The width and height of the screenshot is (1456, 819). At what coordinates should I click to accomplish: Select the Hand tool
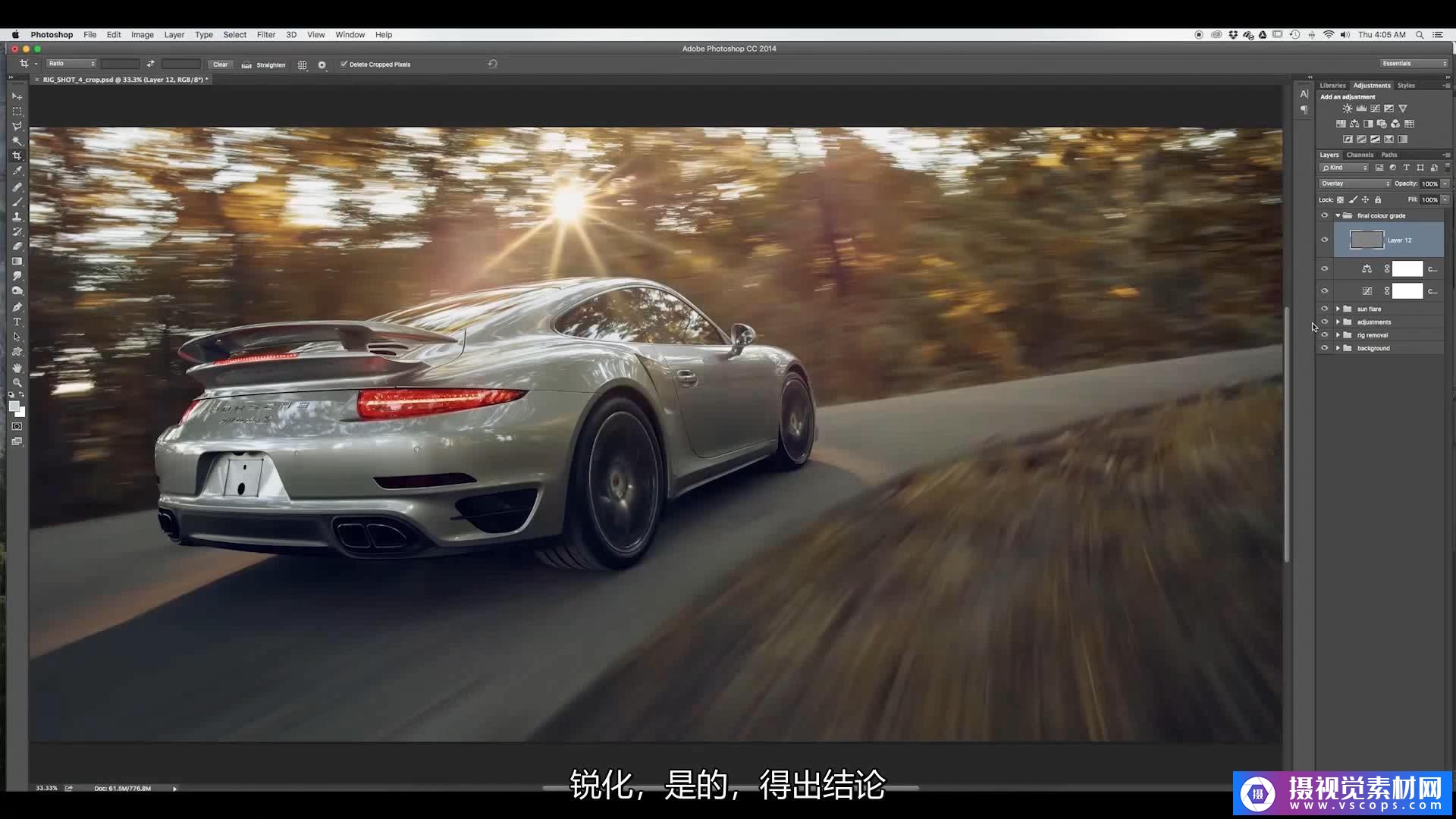pos(17,368)
